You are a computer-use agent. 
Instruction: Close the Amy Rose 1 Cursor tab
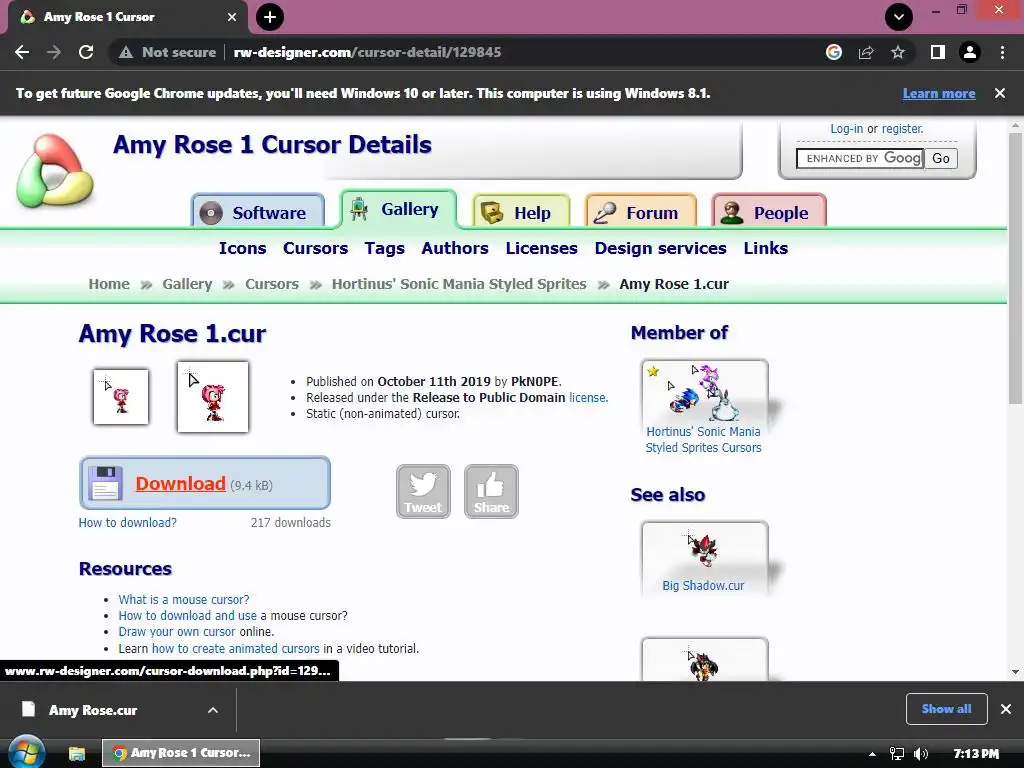pyautogui.click(x=232, y=17)
